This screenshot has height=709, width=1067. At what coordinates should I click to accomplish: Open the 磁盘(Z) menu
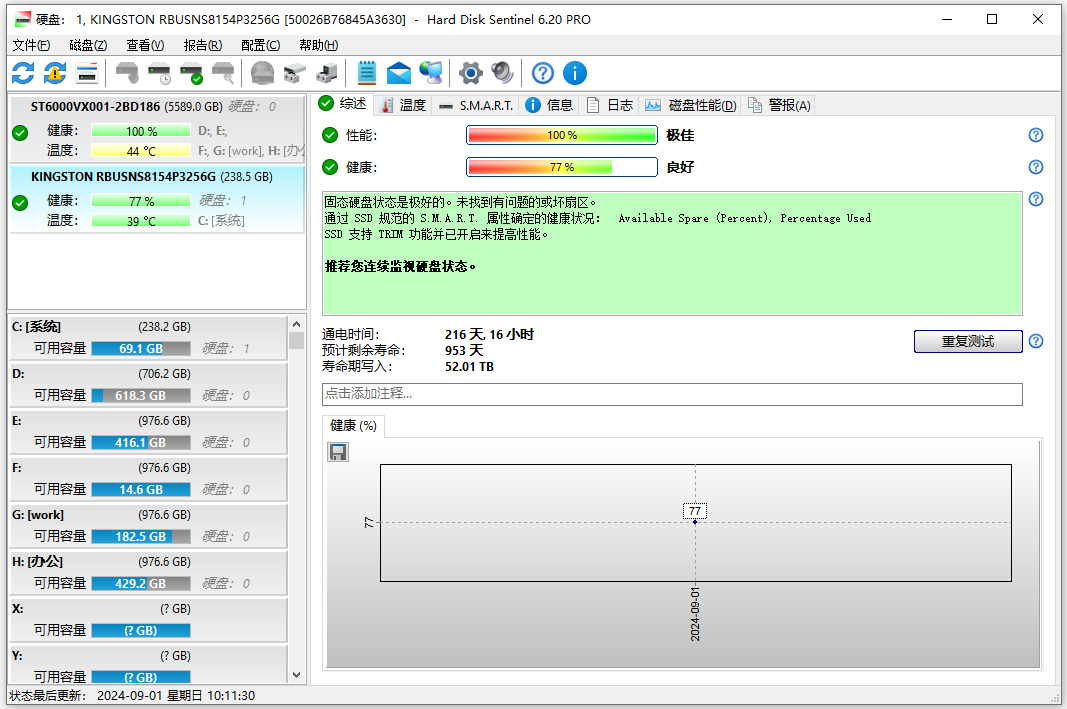click(86, 45)
